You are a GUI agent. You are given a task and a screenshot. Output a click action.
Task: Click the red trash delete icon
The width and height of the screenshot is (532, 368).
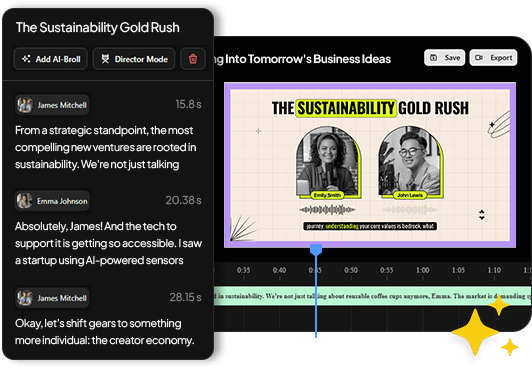[x=193, y=59]
